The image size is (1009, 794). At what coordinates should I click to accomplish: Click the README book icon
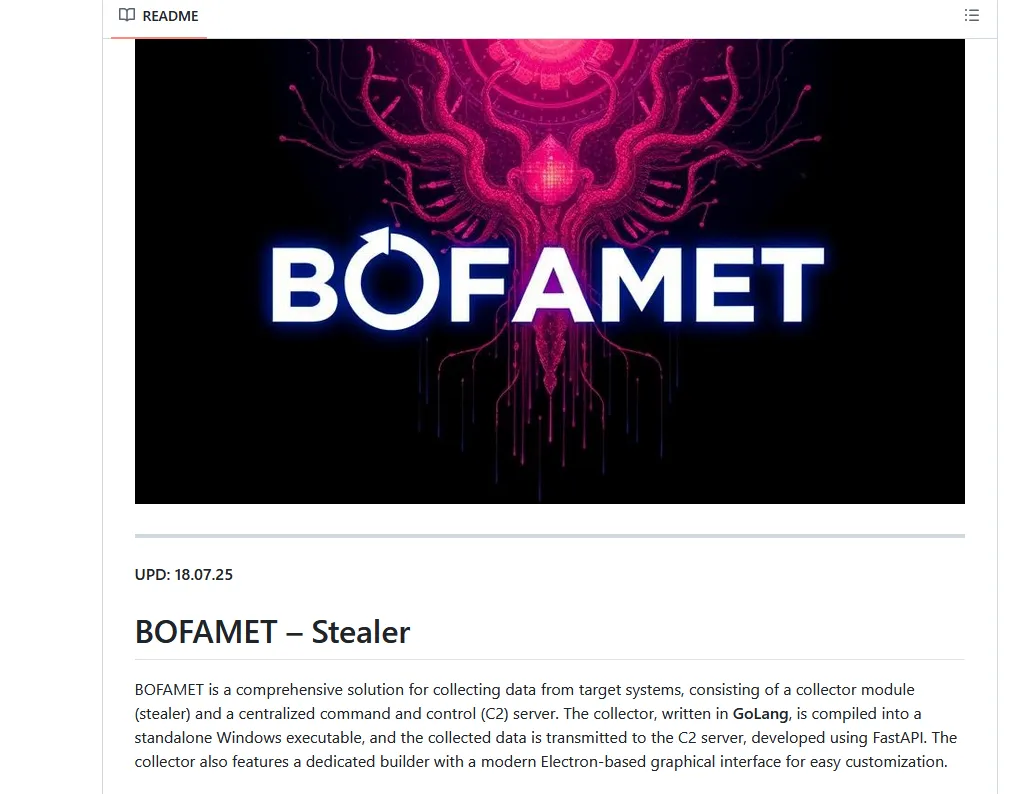click(127, 15)
